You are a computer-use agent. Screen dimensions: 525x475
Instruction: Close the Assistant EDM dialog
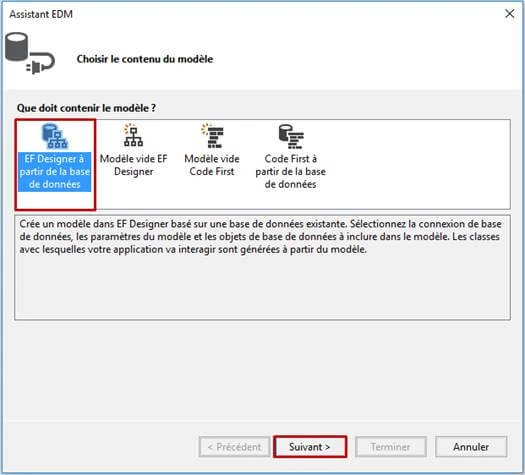[x=510, y=14]
